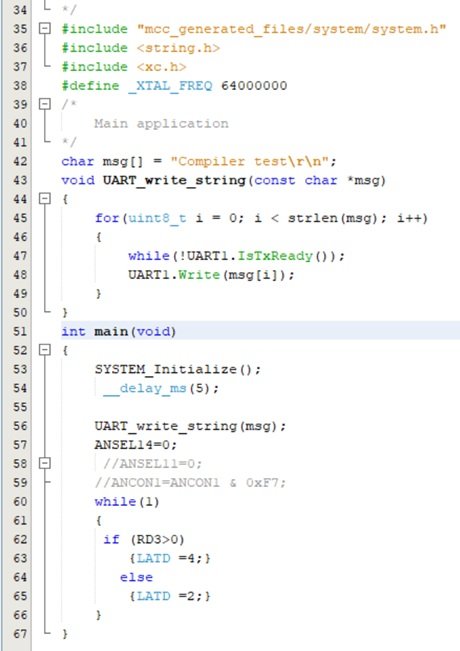The height and width of the screenshot is (651, 460).
Task: Click UART_write_string(msg) call on line 56
Action: 190,426
